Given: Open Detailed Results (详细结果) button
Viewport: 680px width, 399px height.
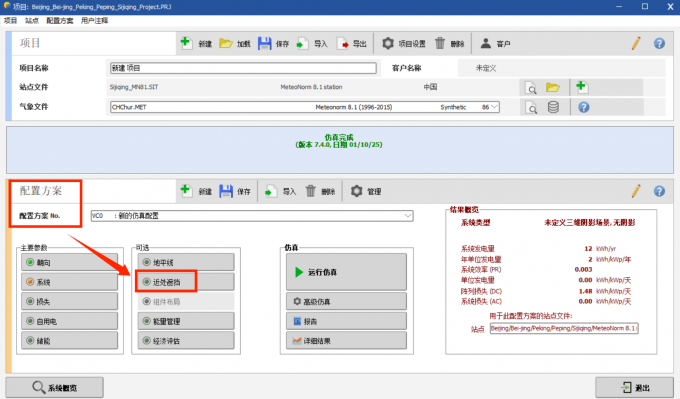Looking at the screenshot, I should 347,341.
